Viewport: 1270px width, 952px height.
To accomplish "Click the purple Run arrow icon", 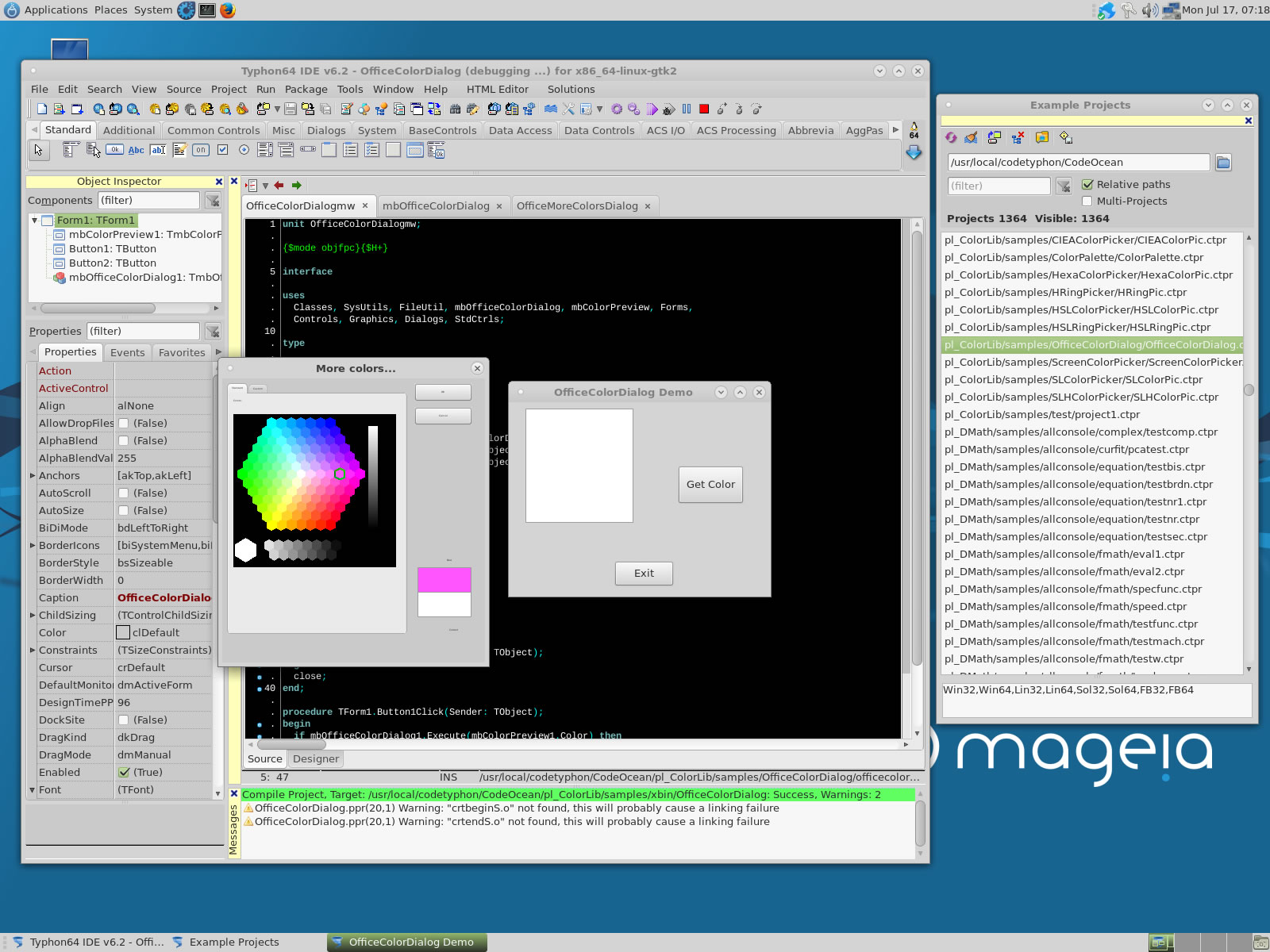I will point(652,109).
